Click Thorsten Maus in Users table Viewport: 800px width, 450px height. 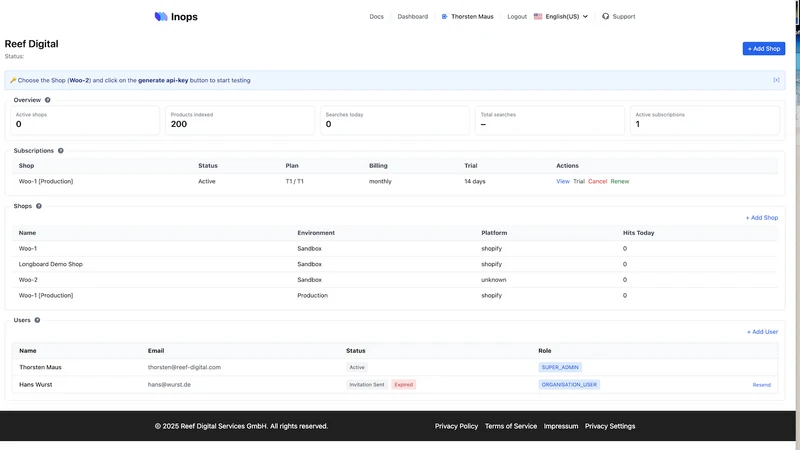click(x=40, y=367)
